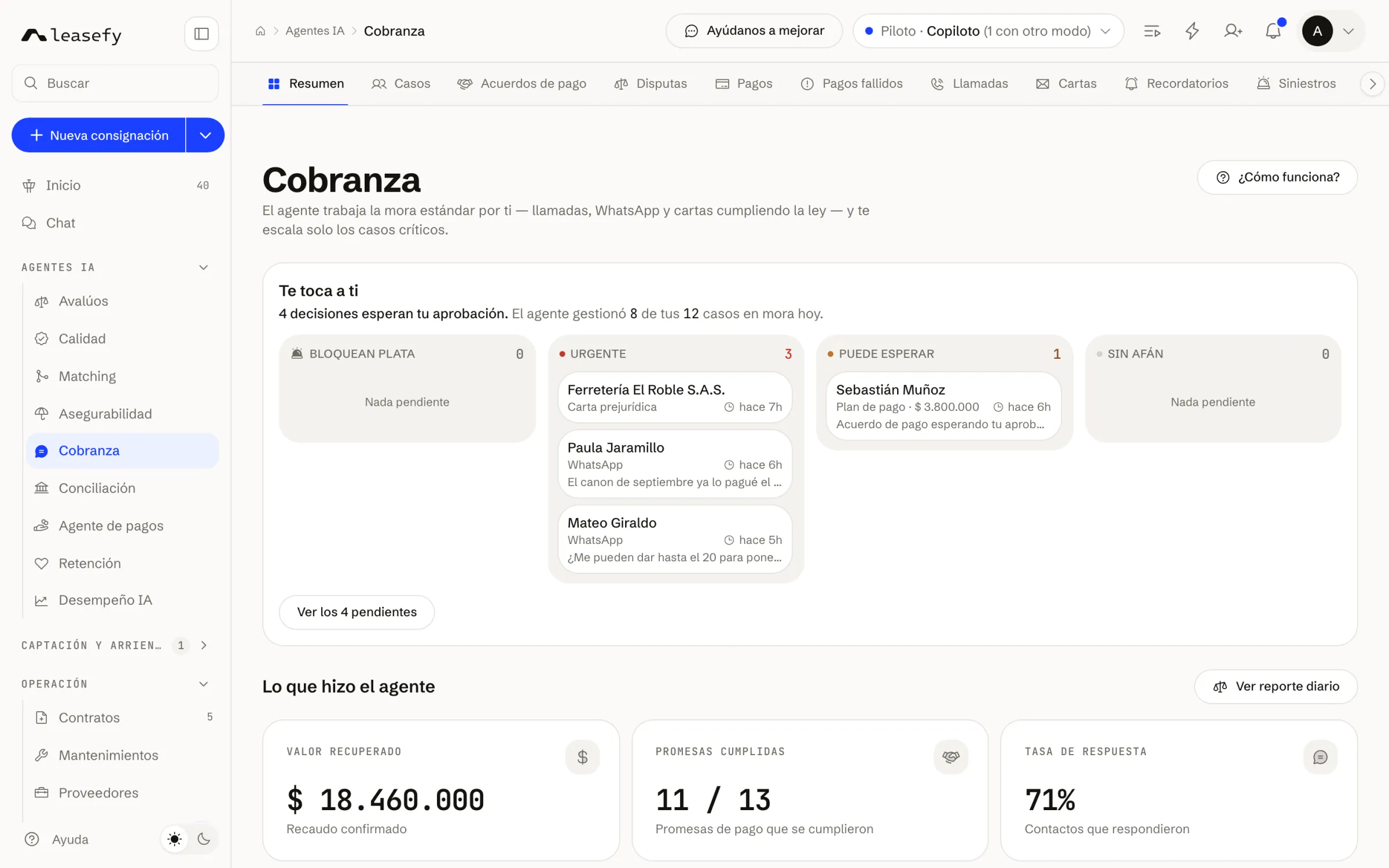Go to Agentes IA breadcrumb
The width and height of the screenshot is (1389, 868).
coord(315,31)
